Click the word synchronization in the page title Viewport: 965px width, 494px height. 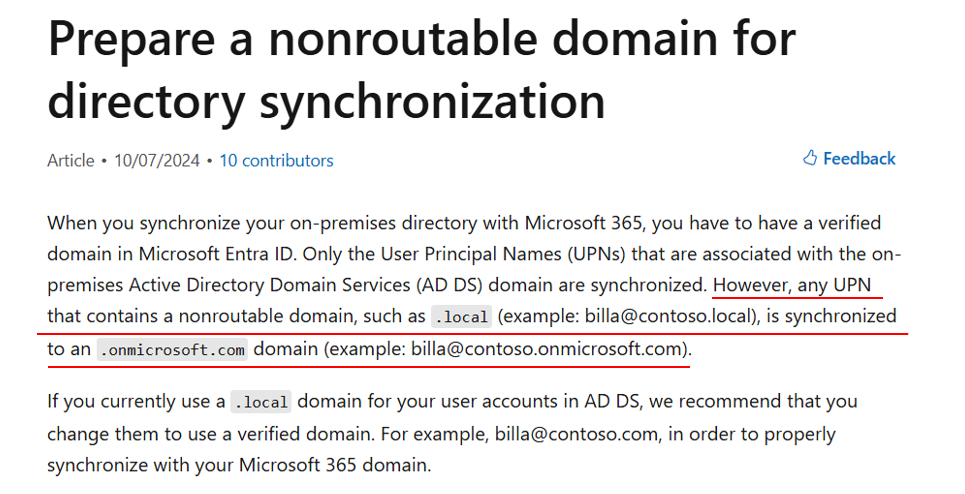433,102
